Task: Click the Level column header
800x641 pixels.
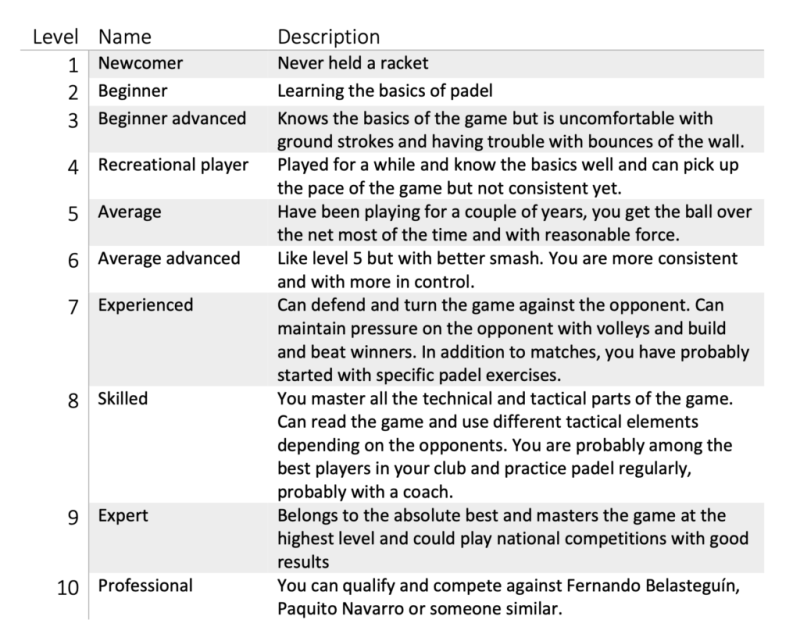Action: pyautogui.click(x=55, y=37)
